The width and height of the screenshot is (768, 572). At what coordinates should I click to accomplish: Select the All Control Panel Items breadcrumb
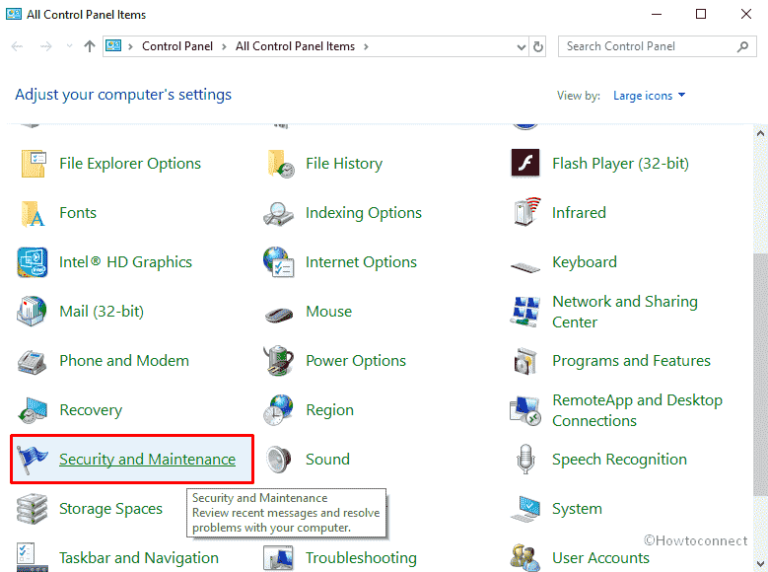295,47
